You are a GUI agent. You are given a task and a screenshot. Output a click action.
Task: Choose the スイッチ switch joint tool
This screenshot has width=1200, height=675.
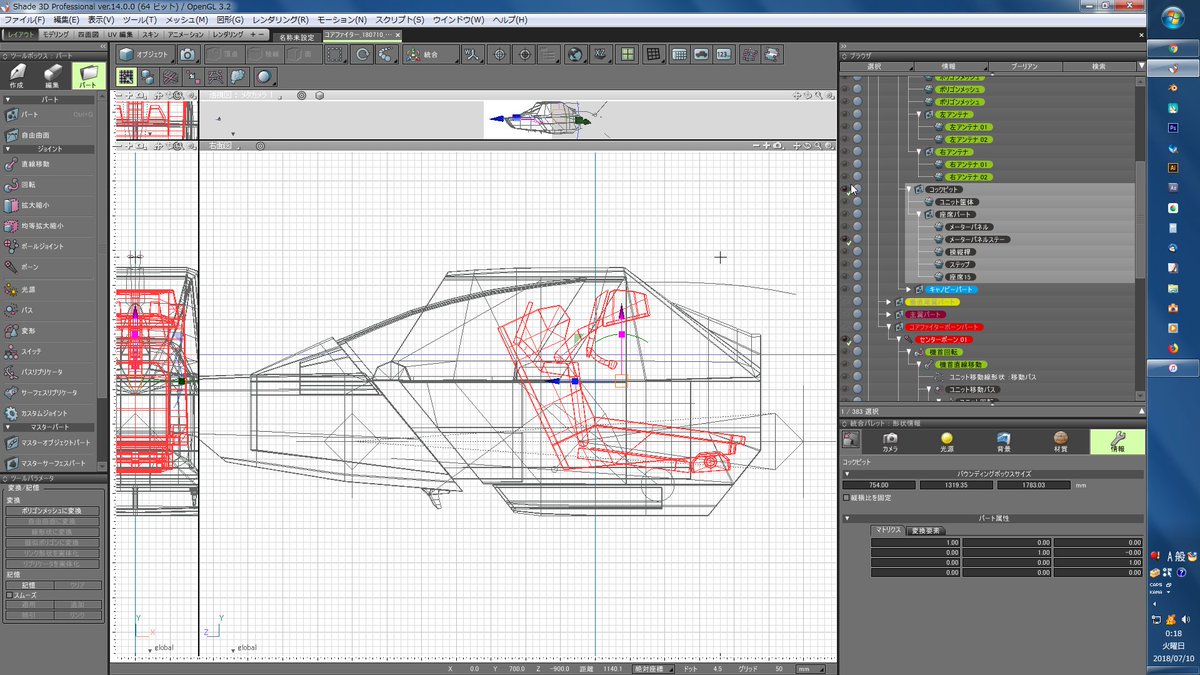[x=48, y=351]
